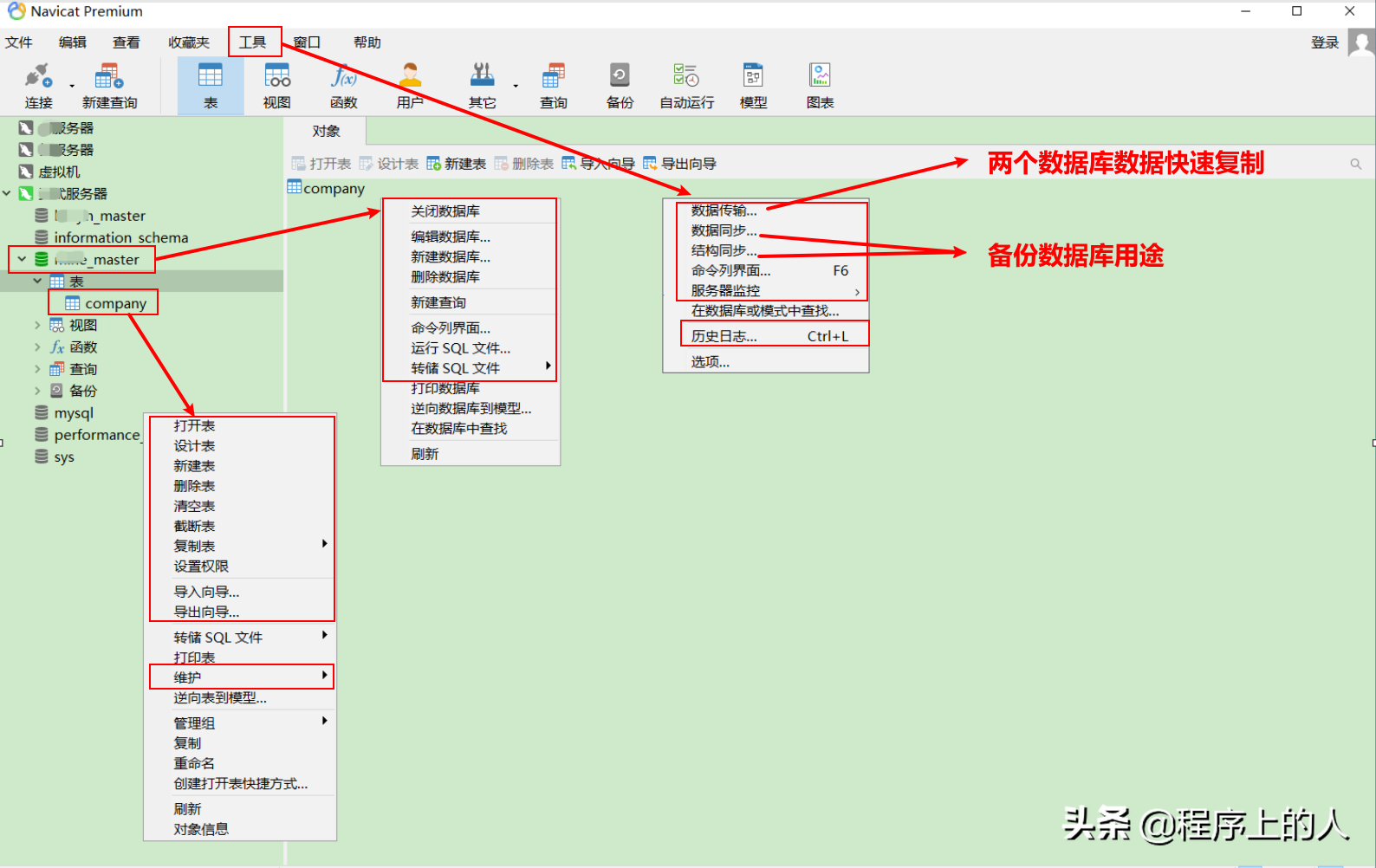This screenshot has width=1376, height=868.
Task: Open the connection dropdown arrow beside 连接
Action: point(72,86)
